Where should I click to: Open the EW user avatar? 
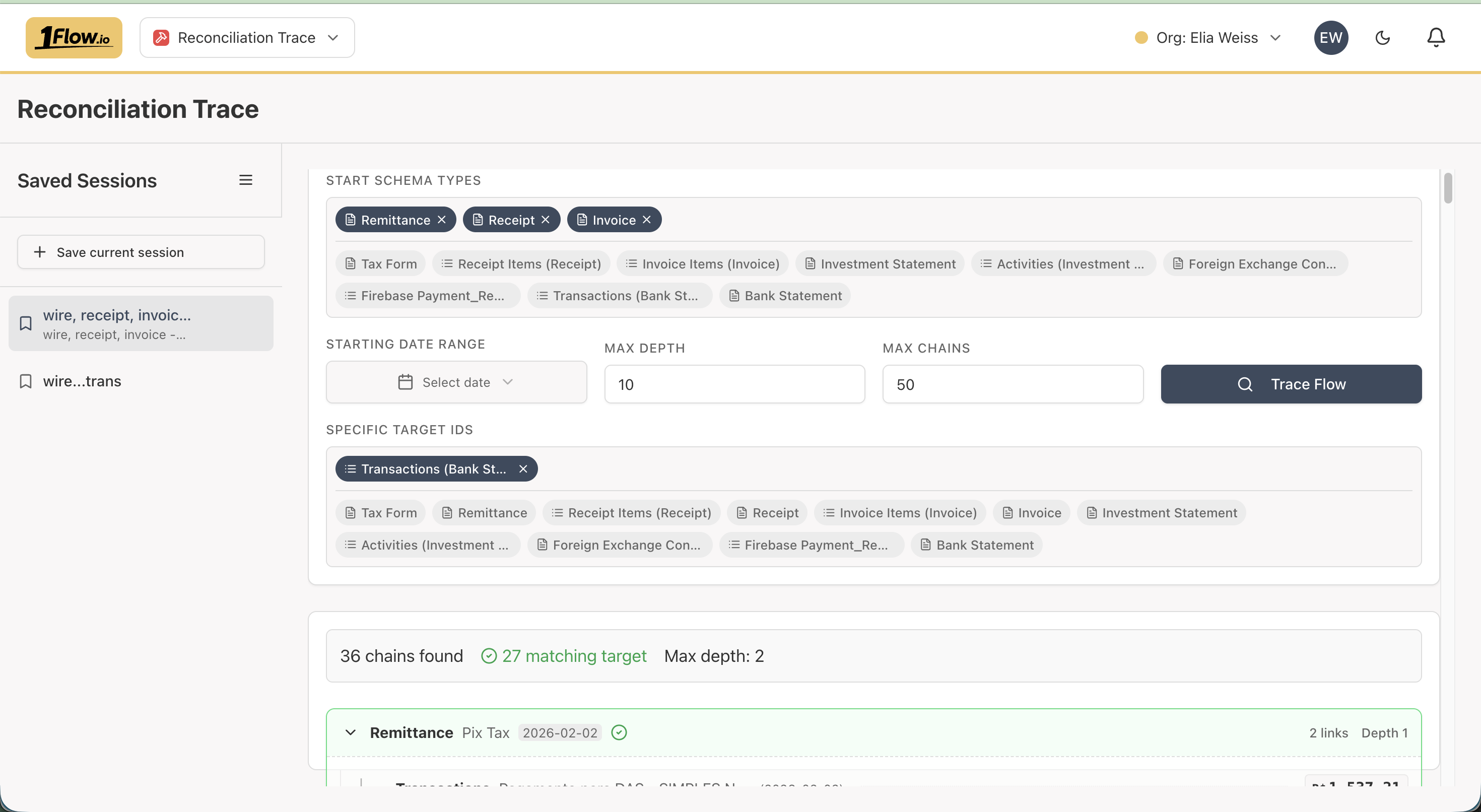point(1330,37)
